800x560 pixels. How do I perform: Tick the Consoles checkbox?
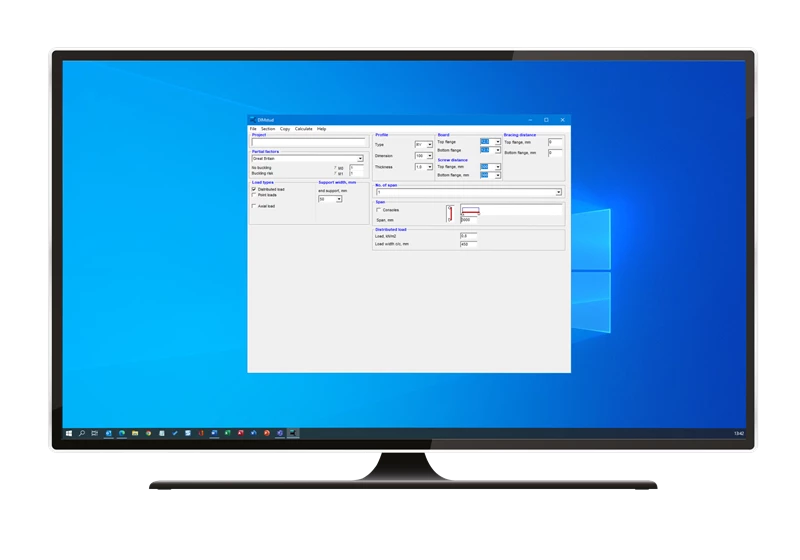pos(378,210)
